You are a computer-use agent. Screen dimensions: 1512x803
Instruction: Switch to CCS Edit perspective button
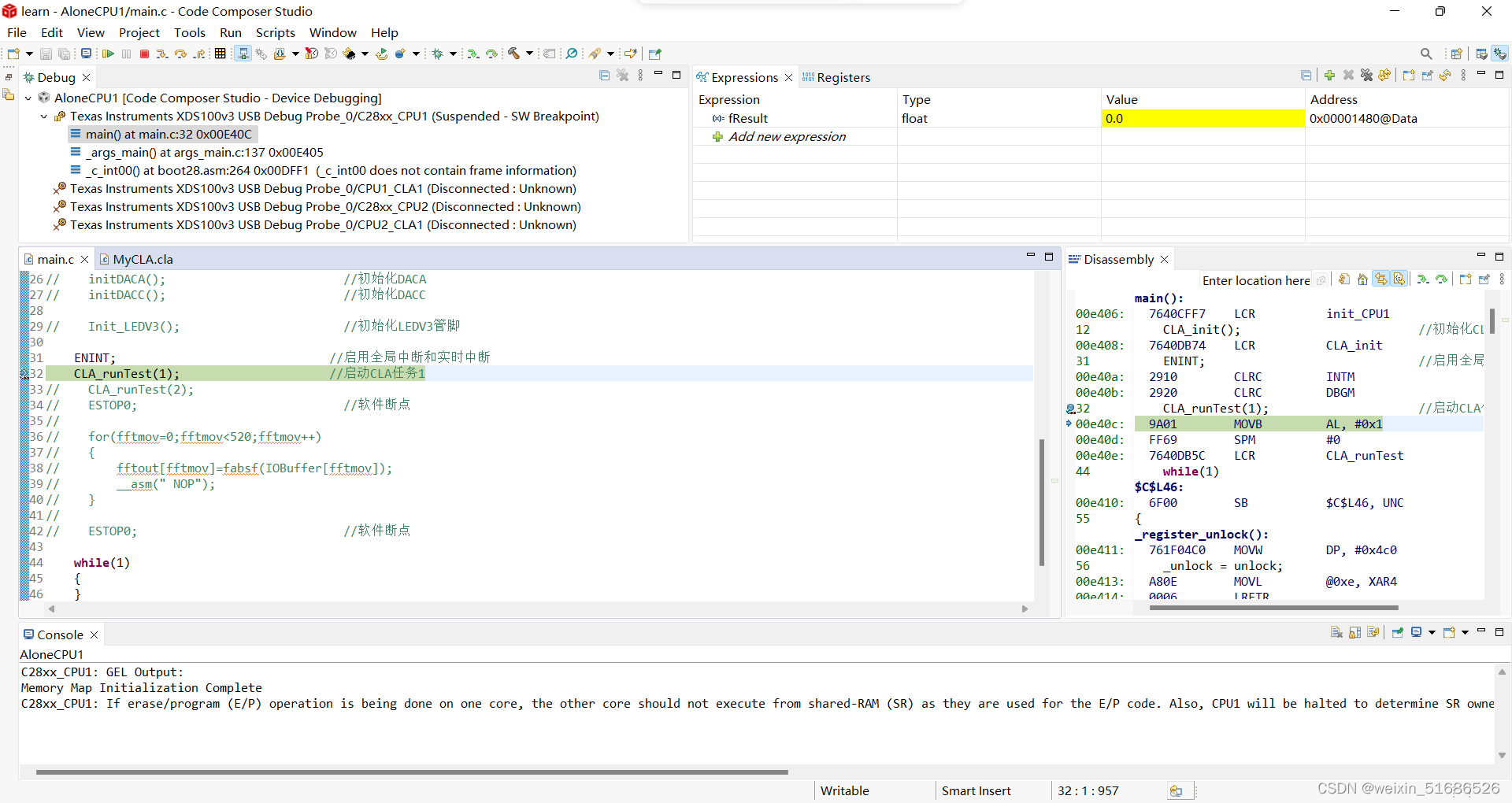click(x=1481, y=54)
